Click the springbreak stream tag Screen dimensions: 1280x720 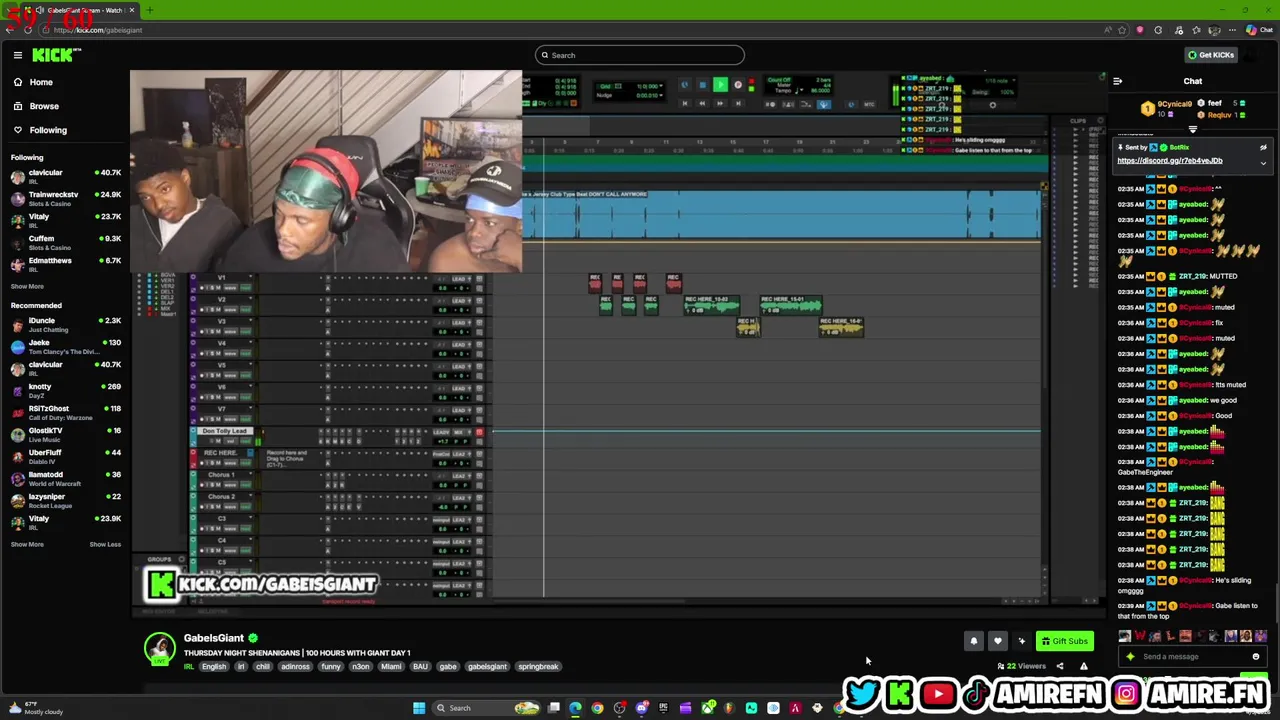pos(538,666)
